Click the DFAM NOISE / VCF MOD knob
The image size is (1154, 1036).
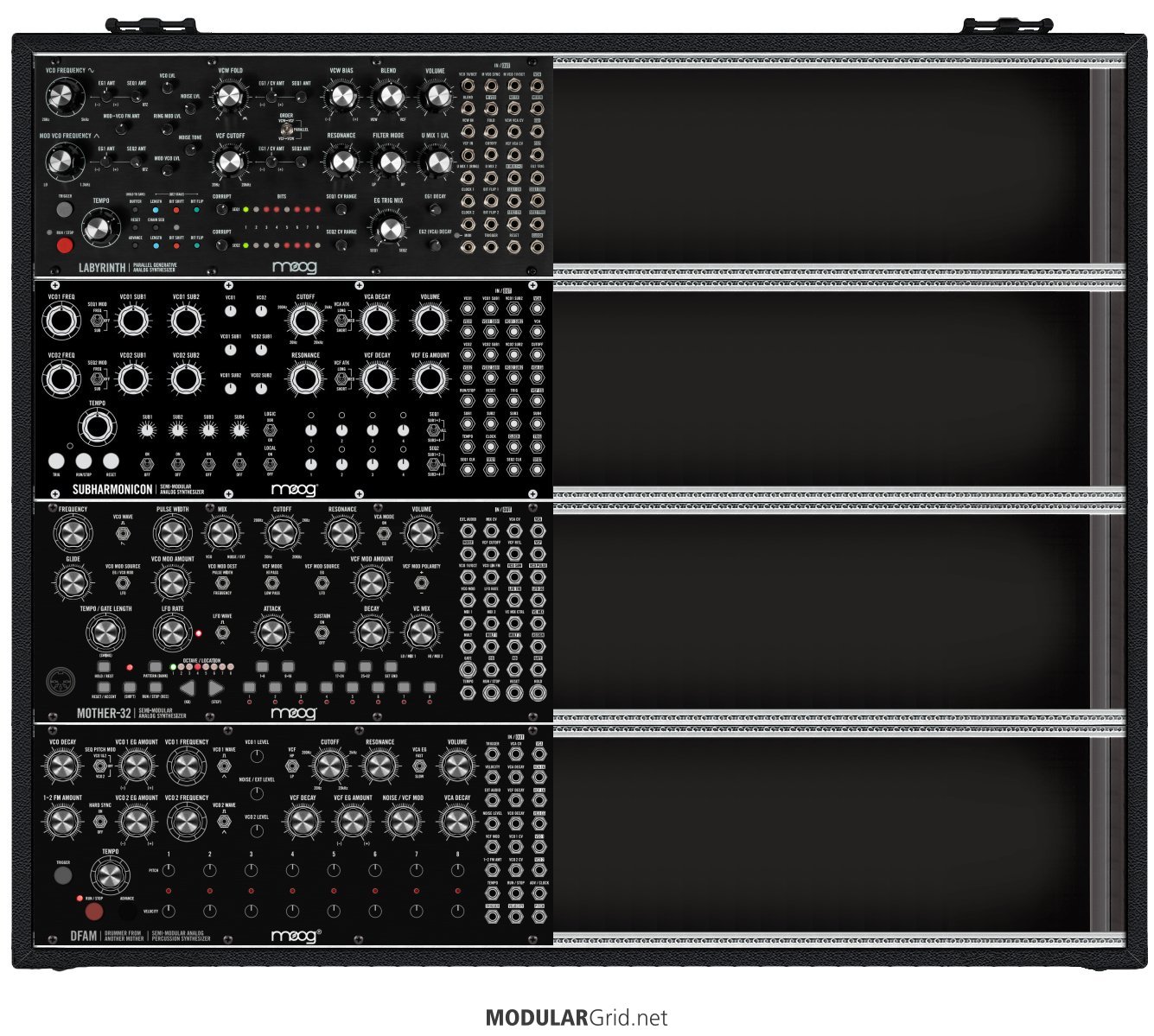[x=404, y=822]
